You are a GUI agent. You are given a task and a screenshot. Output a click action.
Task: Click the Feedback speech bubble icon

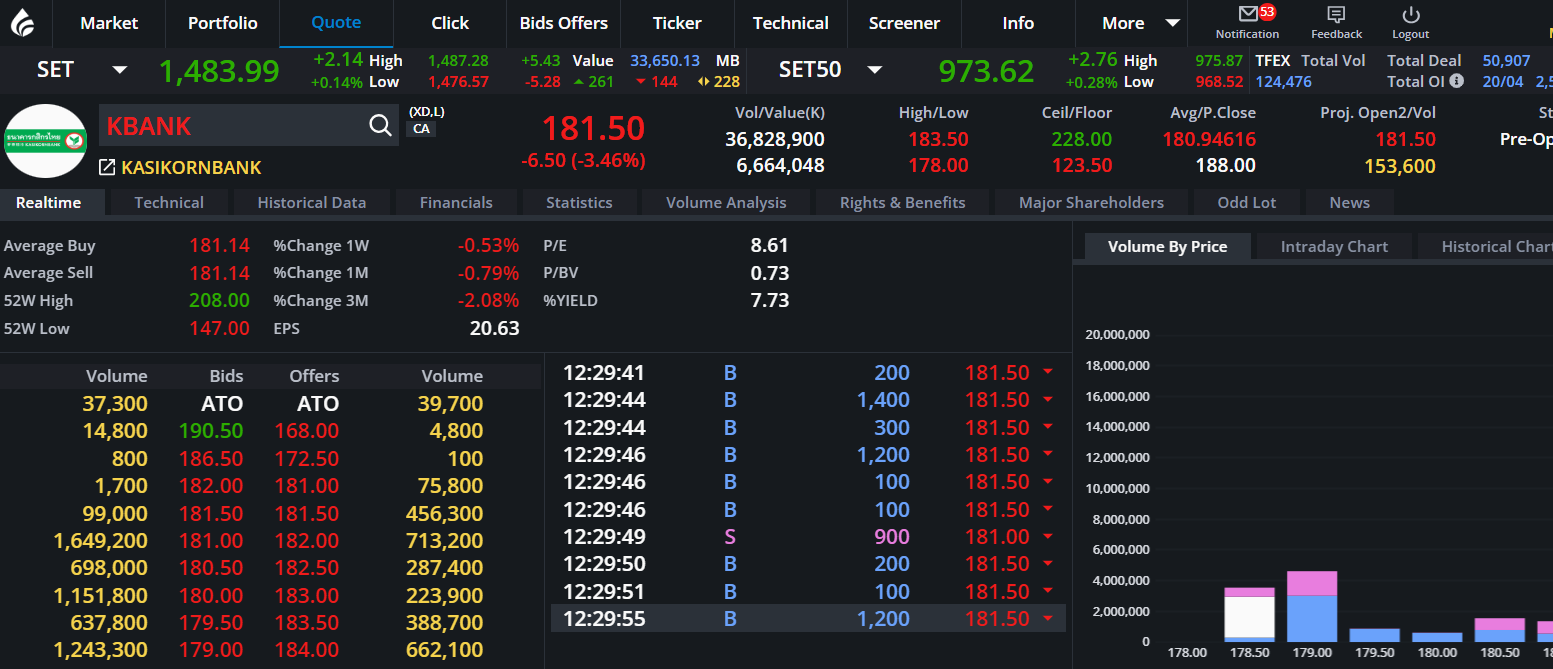(1336, 14)
